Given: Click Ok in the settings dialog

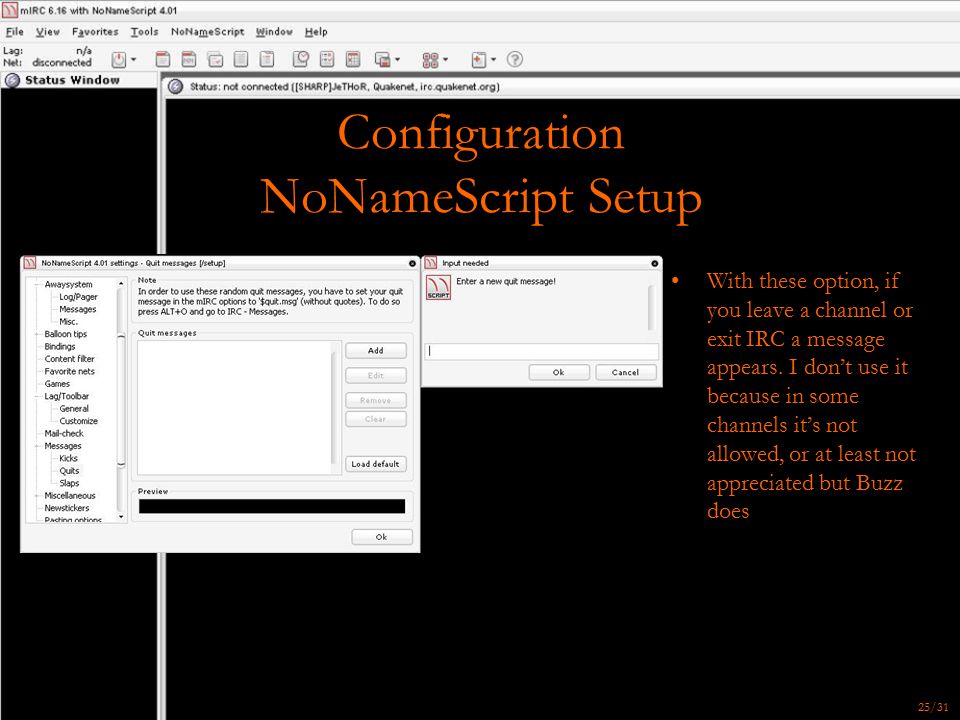Looking at the screenshot, I should point(382,537).
